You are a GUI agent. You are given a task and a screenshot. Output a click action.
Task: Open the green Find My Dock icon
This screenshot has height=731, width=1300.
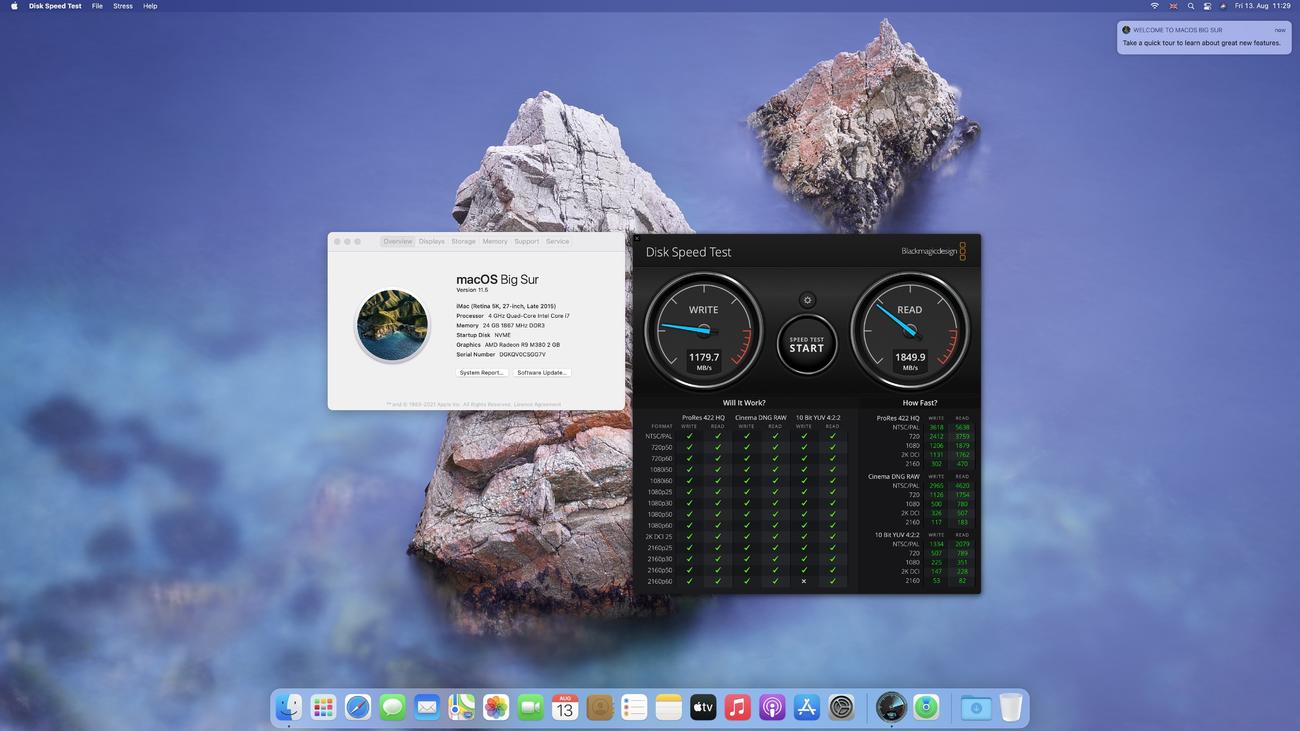(926, 708)
